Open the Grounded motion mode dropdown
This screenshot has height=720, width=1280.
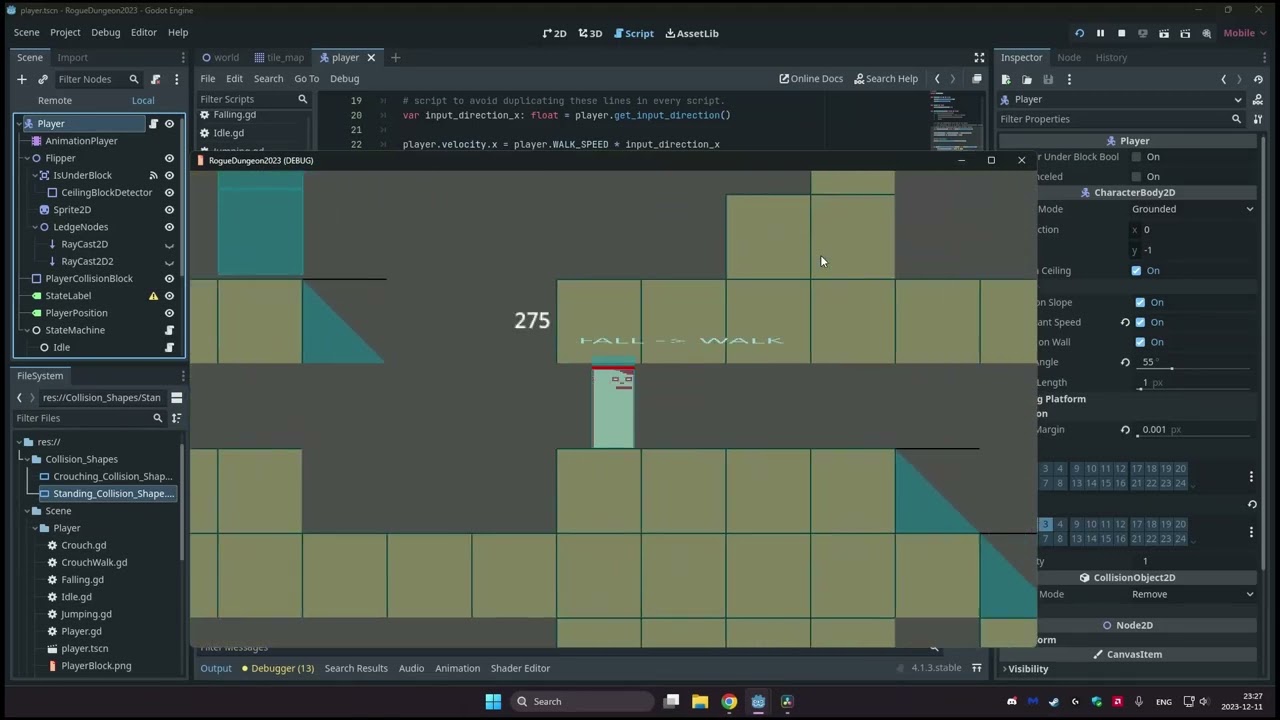coord(1192,209)
